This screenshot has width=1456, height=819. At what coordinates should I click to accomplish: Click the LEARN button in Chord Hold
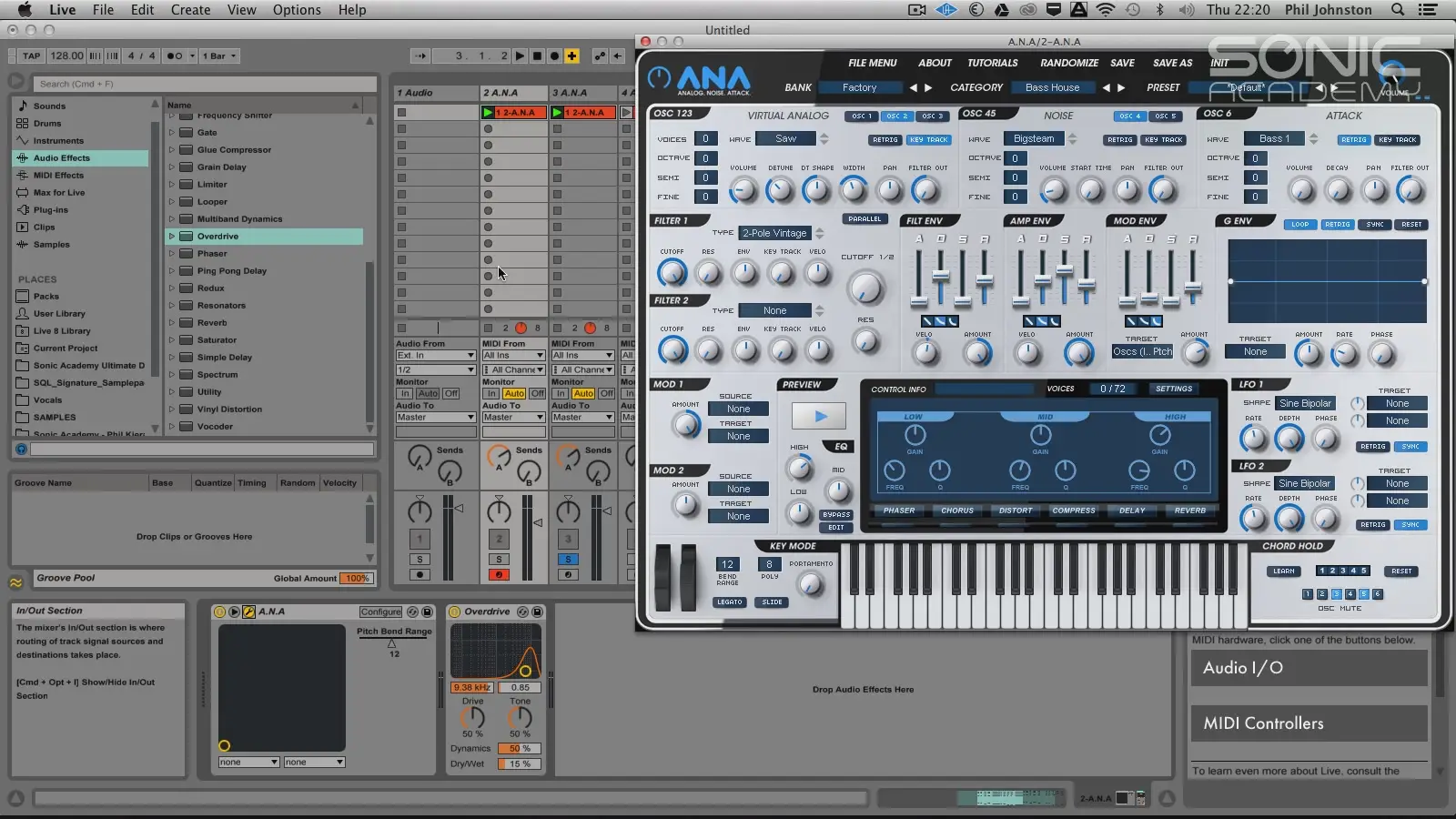[1283, 571]
